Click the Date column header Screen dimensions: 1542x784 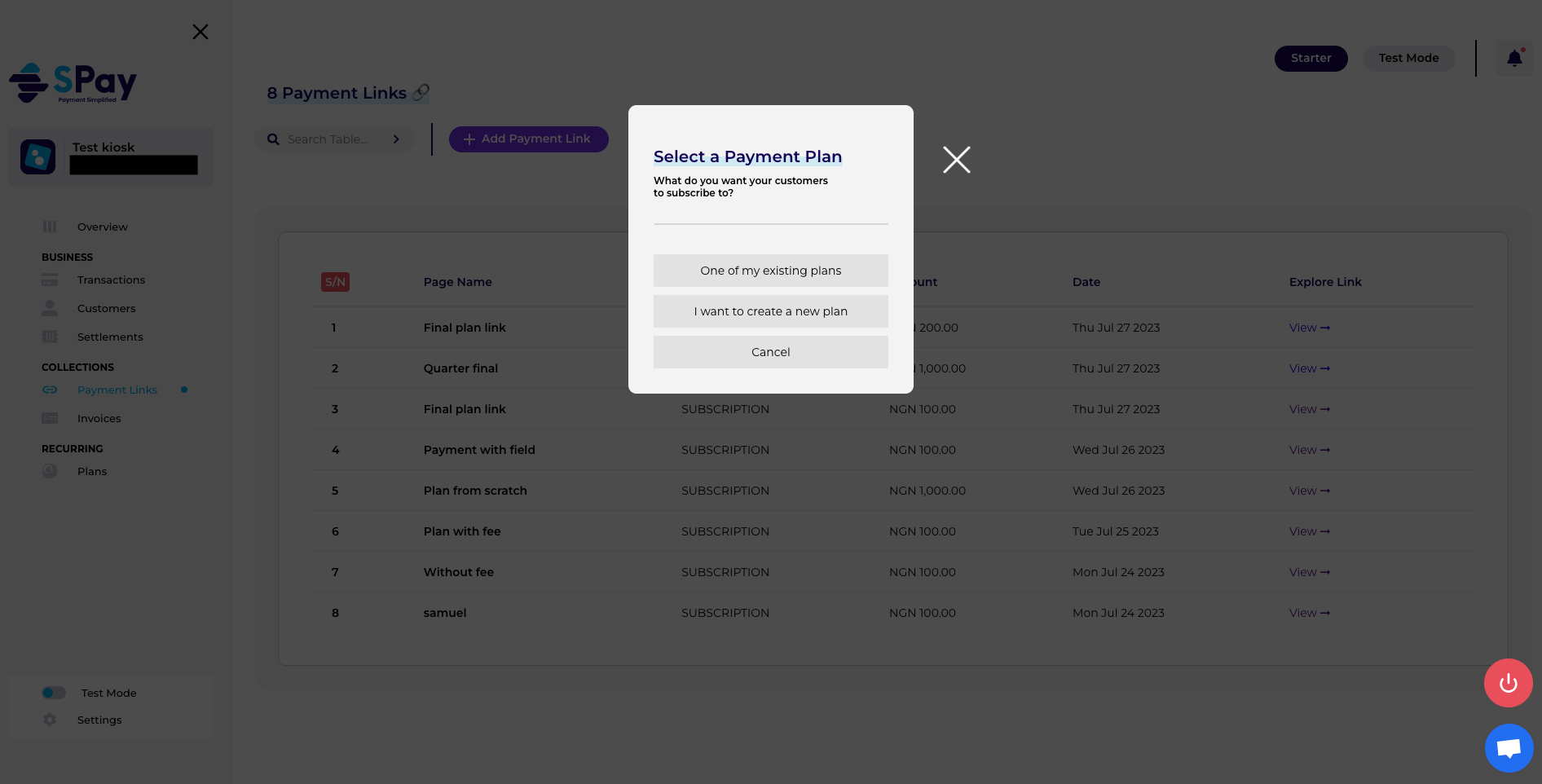(1086, 282)
